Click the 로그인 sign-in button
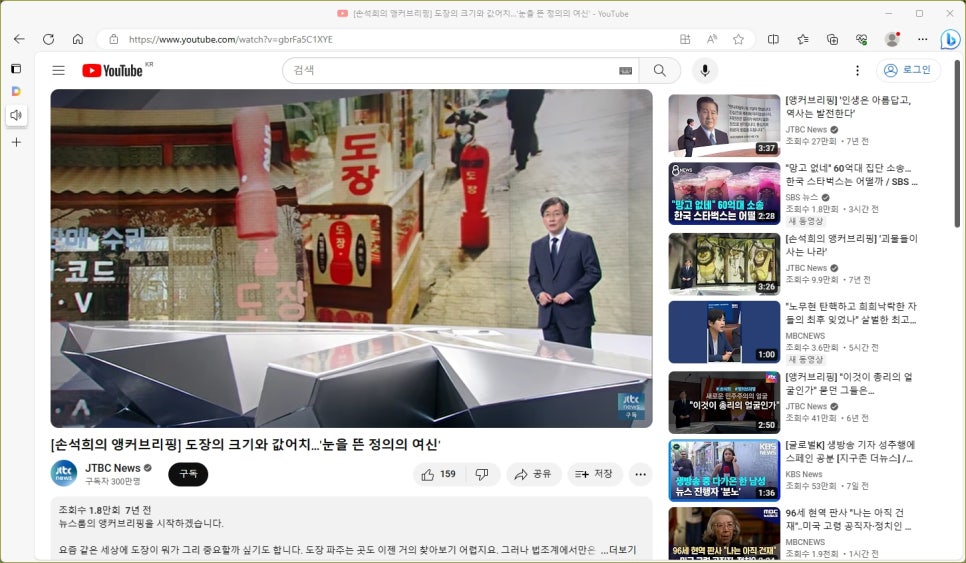 908,70
